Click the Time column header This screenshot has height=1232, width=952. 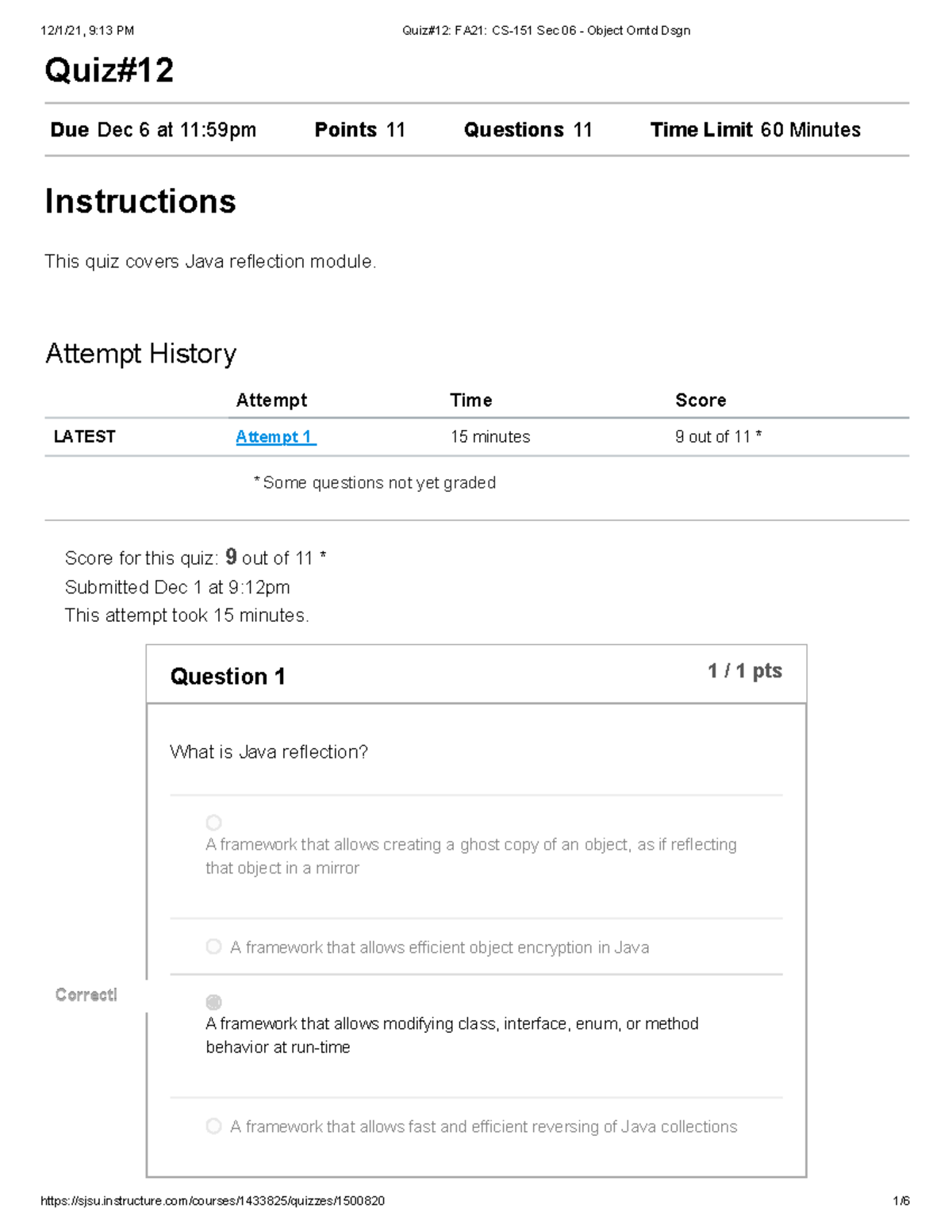click(471, 401)
